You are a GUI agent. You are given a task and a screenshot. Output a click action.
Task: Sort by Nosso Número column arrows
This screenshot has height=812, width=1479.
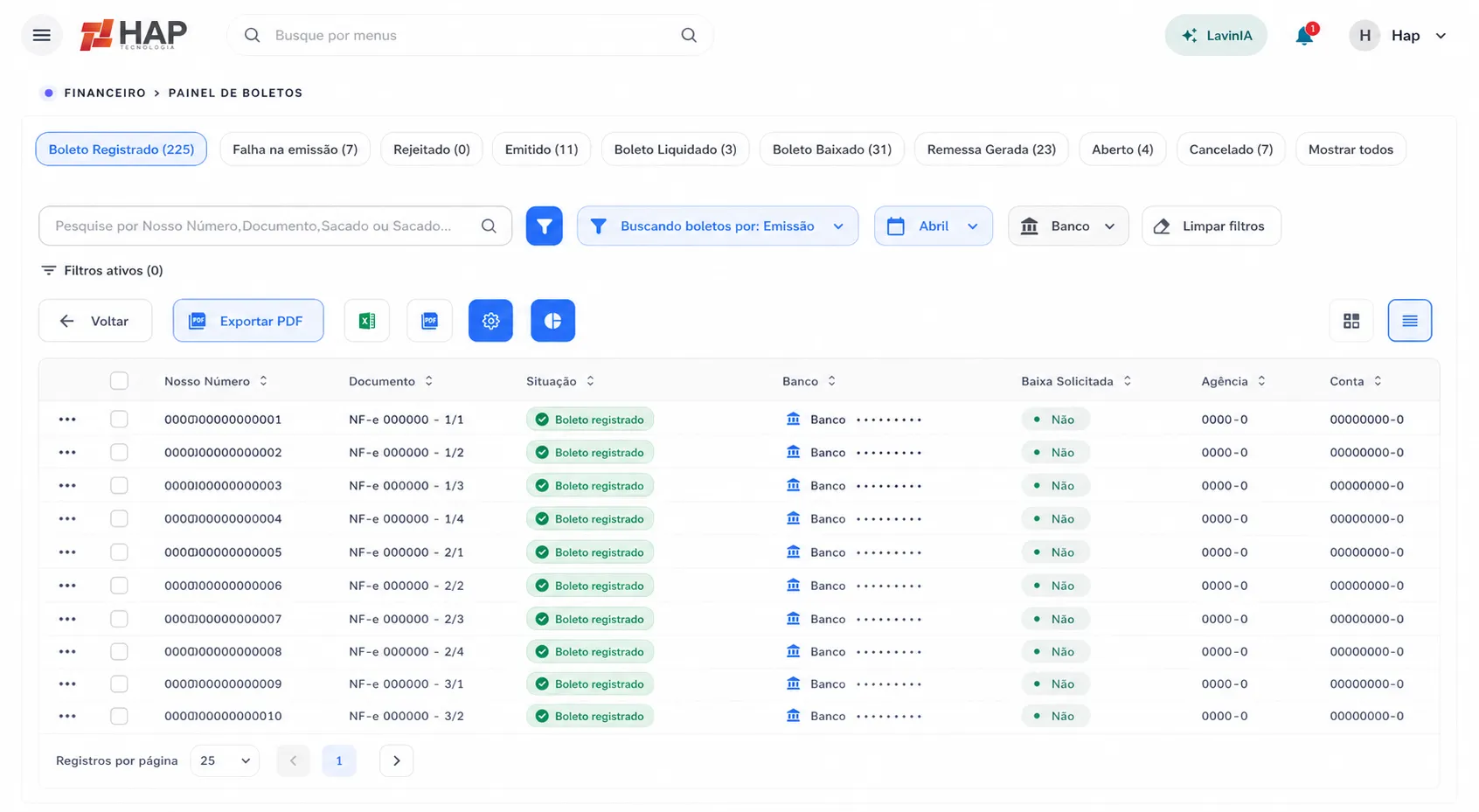coord(263,381)
